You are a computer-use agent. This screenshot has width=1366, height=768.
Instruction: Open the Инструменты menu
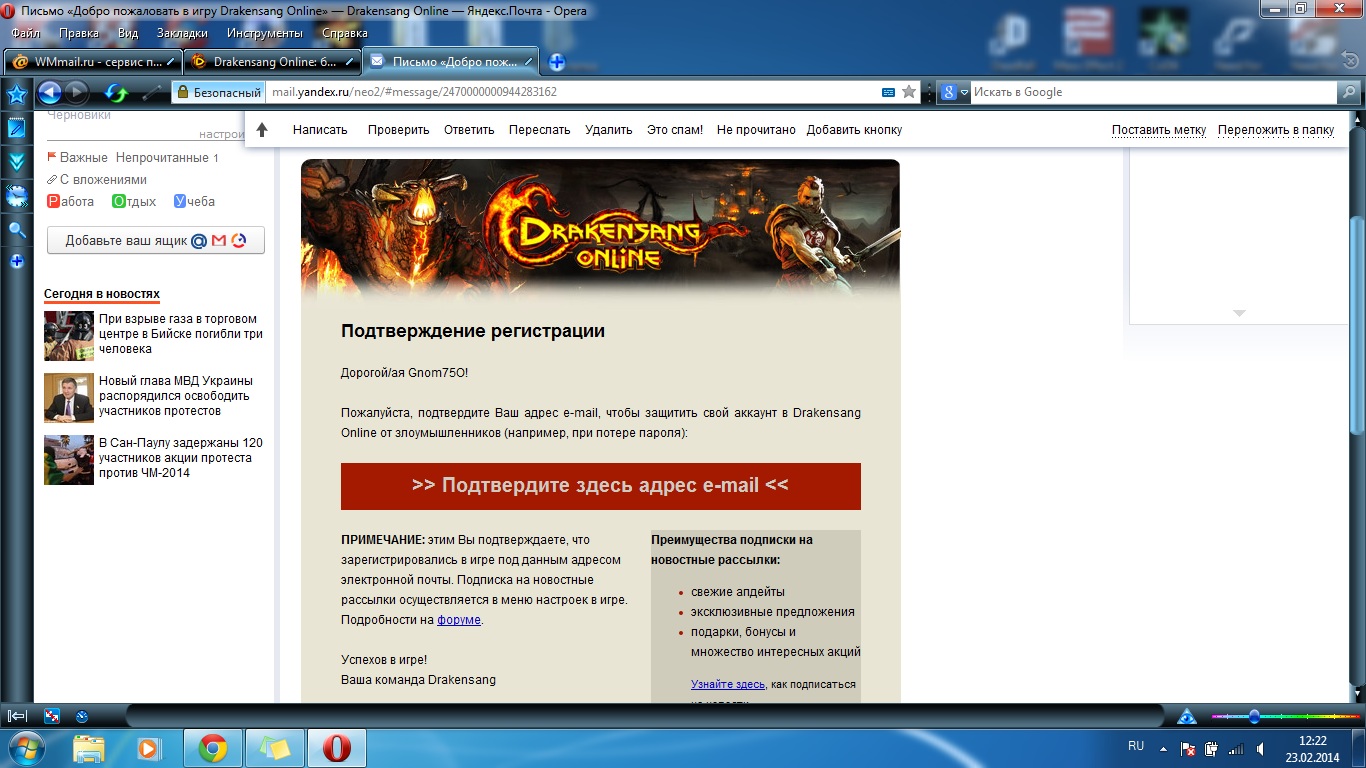click(264, 33)
